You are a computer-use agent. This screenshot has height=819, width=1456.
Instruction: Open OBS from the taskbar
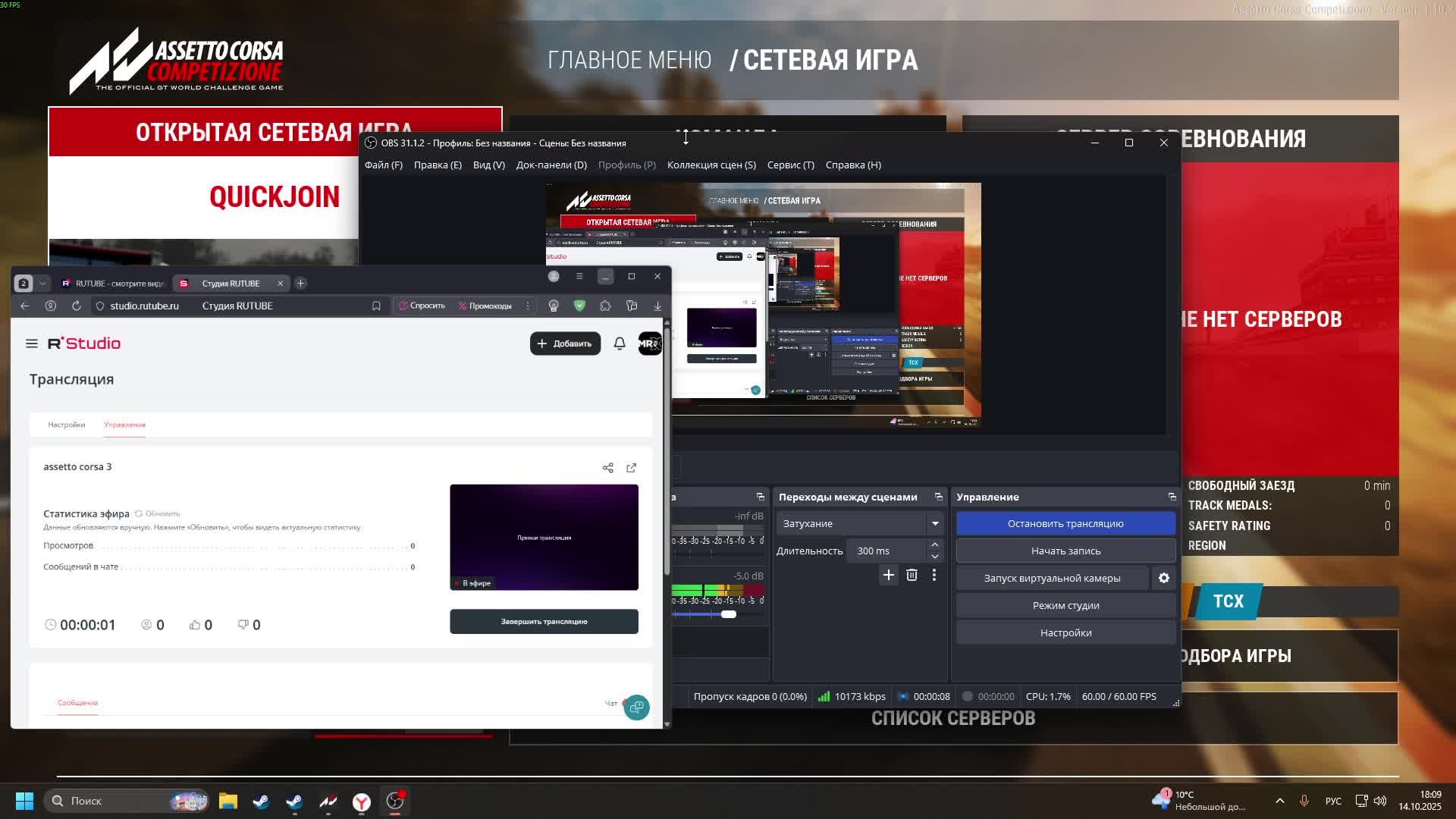(x=394, y=801)
